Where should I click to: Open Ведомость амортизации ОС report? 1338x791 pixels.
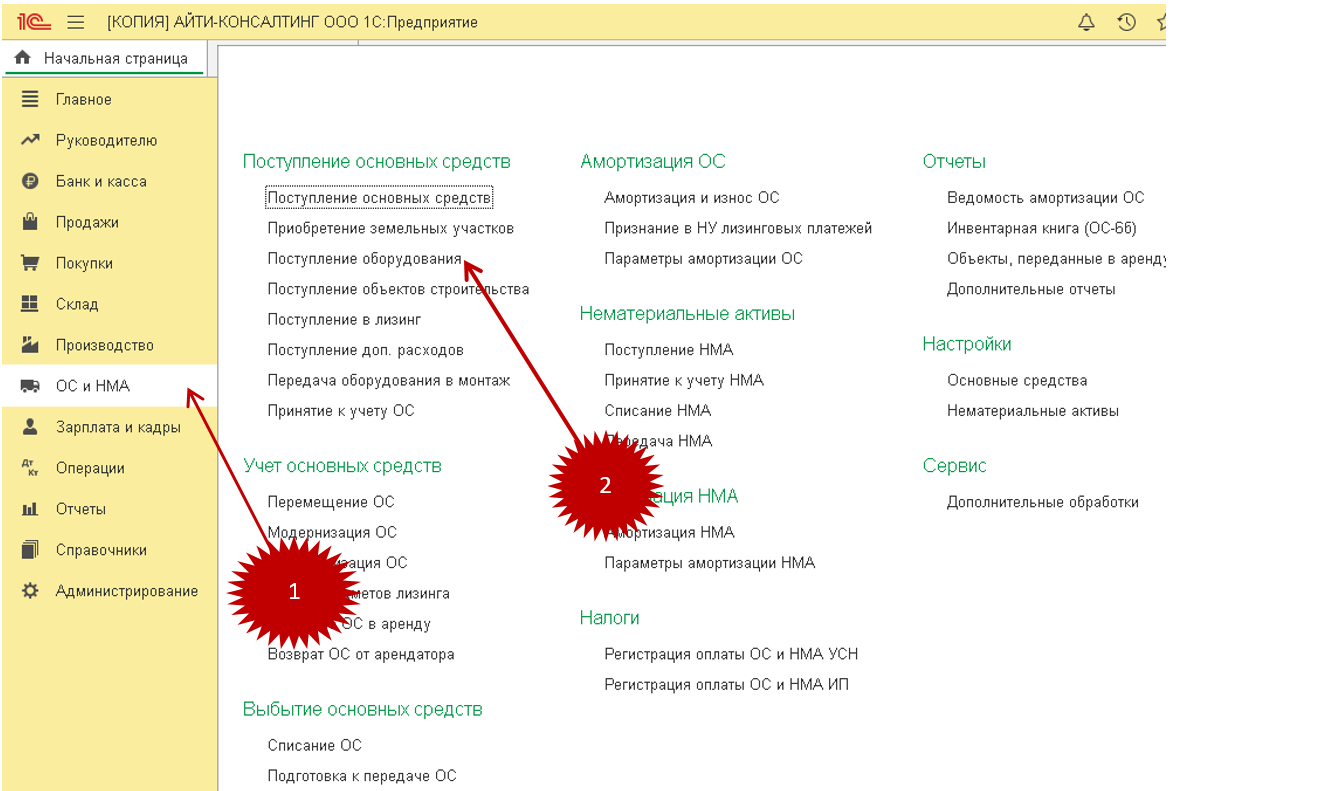1046,198
